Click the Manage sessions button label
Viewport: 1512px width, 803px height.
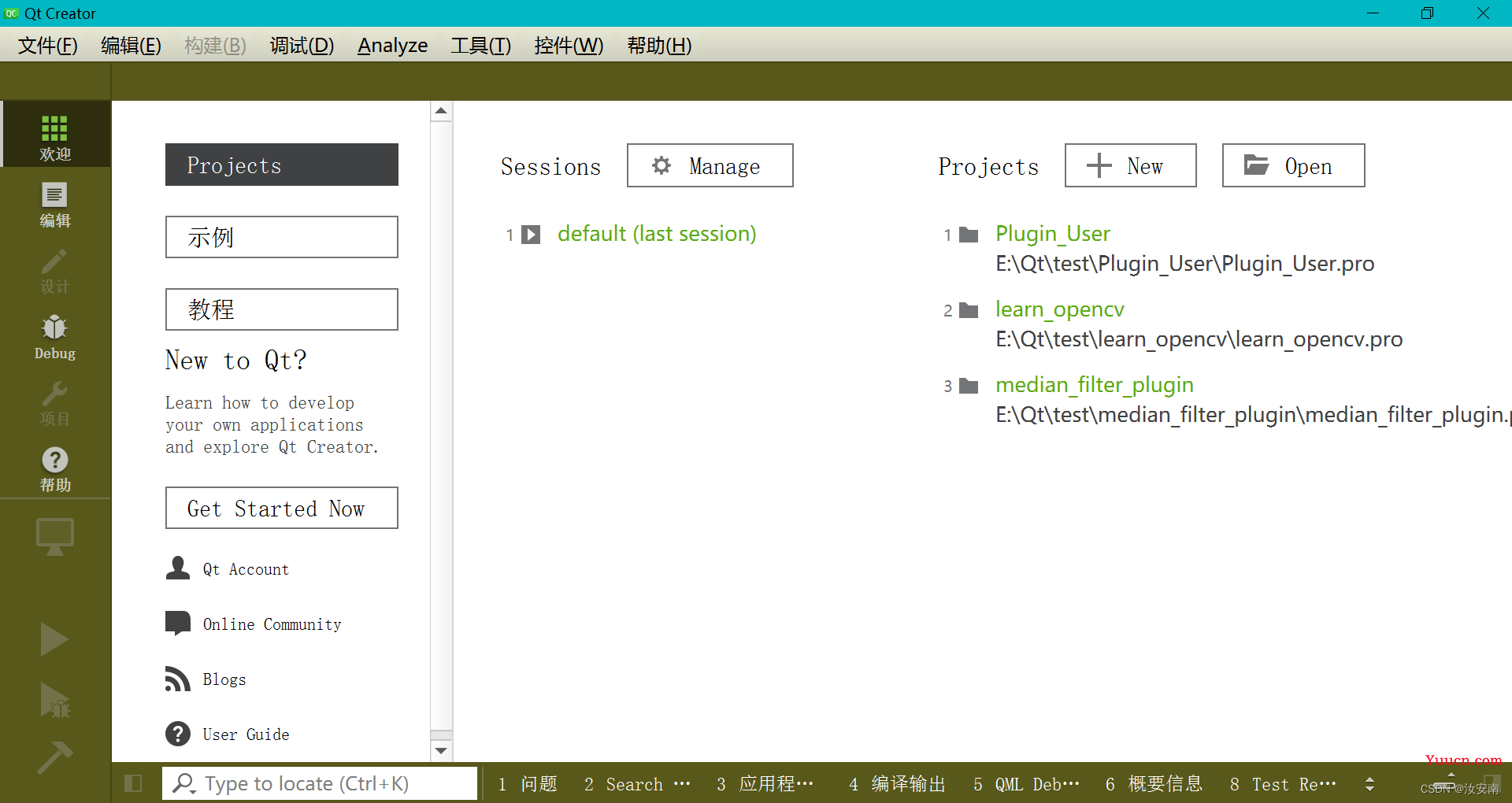(x=724, y=166)
